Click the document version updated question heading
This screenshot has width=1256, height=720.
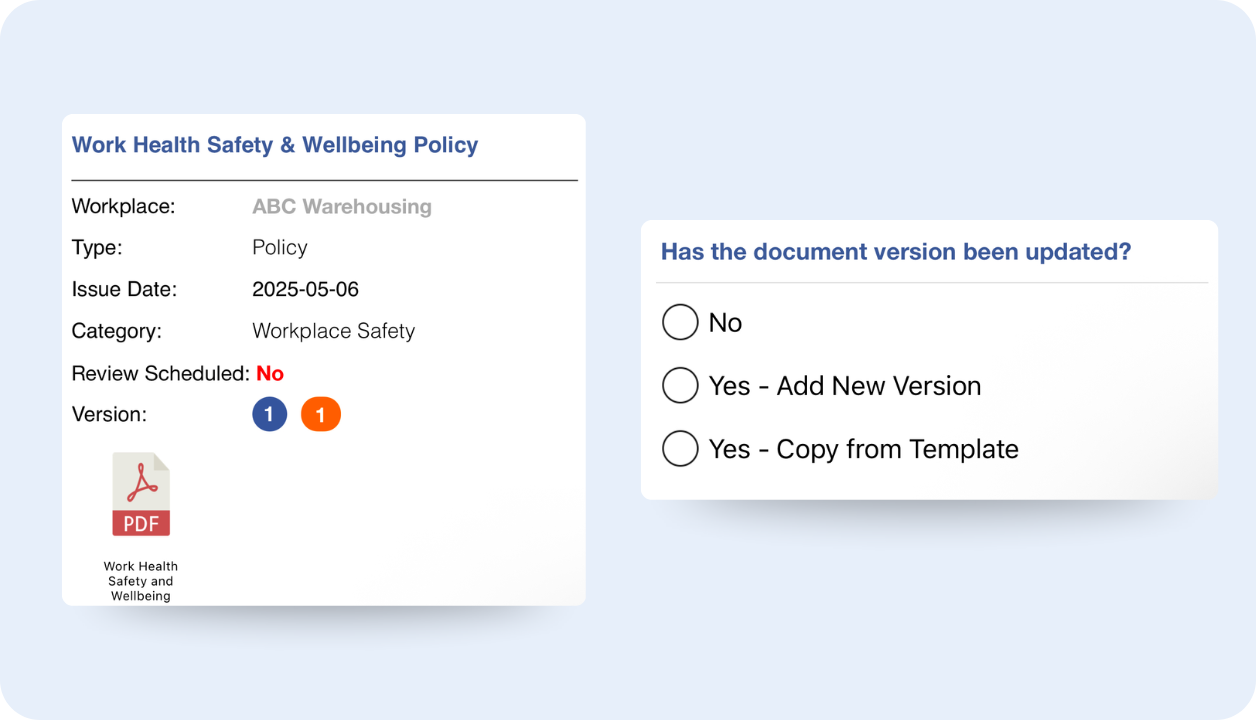(896, 252)
